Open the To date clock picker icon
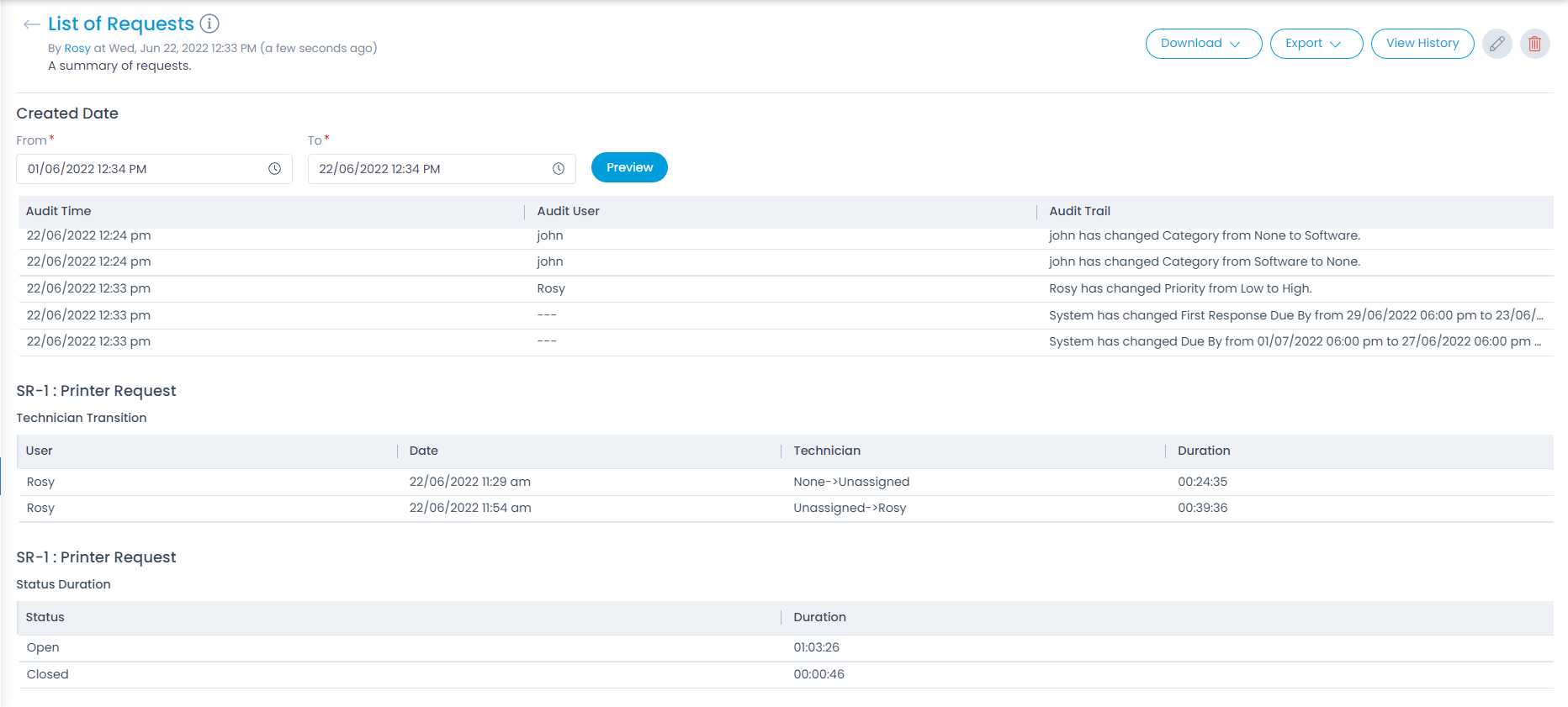Screen dimensions: 1568x707 [x=558, y=169]
